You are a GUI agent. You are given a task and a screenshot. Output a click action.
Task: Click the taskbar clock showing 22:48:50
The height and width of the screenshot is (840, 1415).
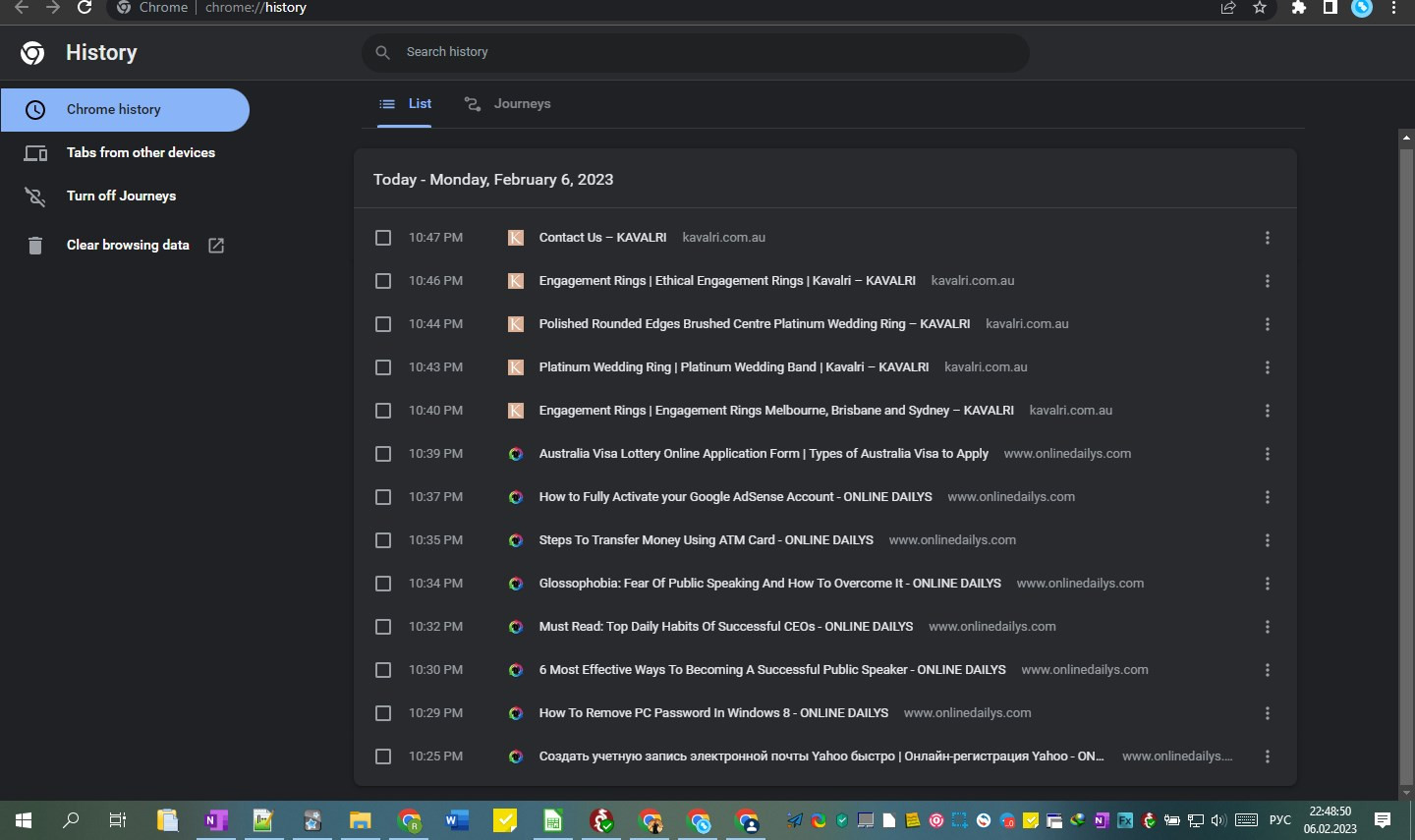tap(1330, 820)
